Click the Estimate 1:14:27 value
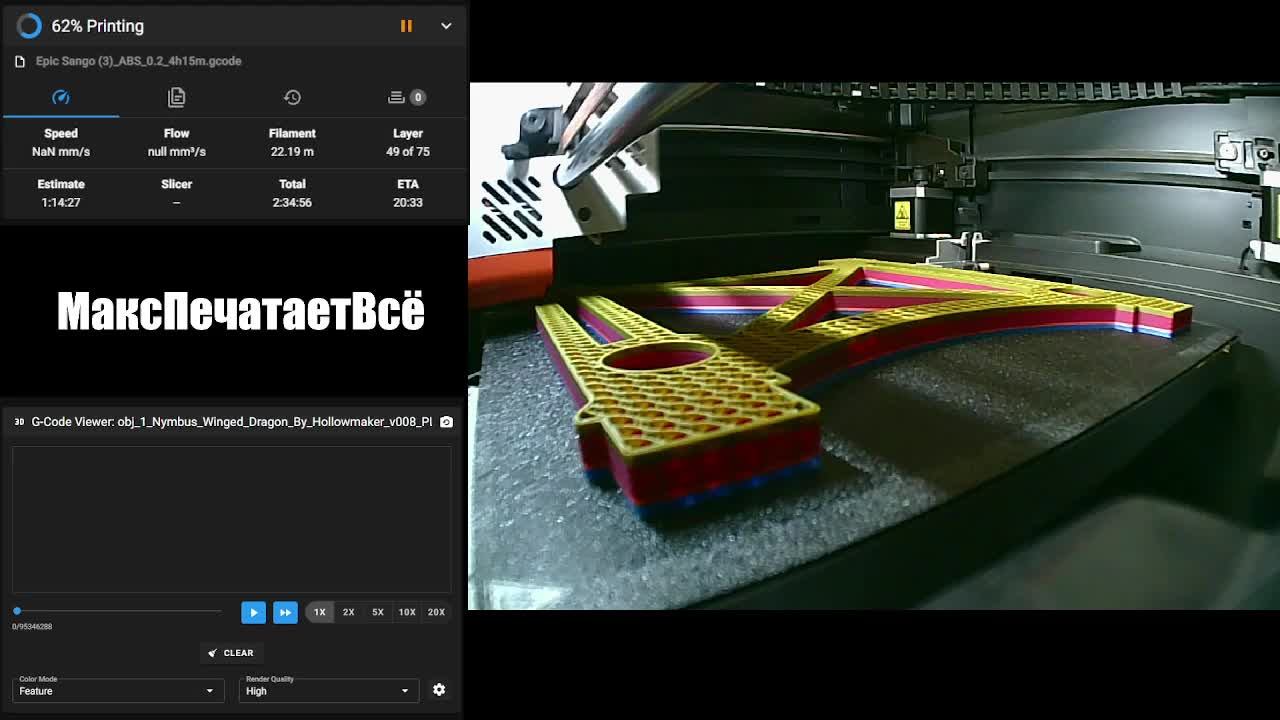 click(61, 202)
